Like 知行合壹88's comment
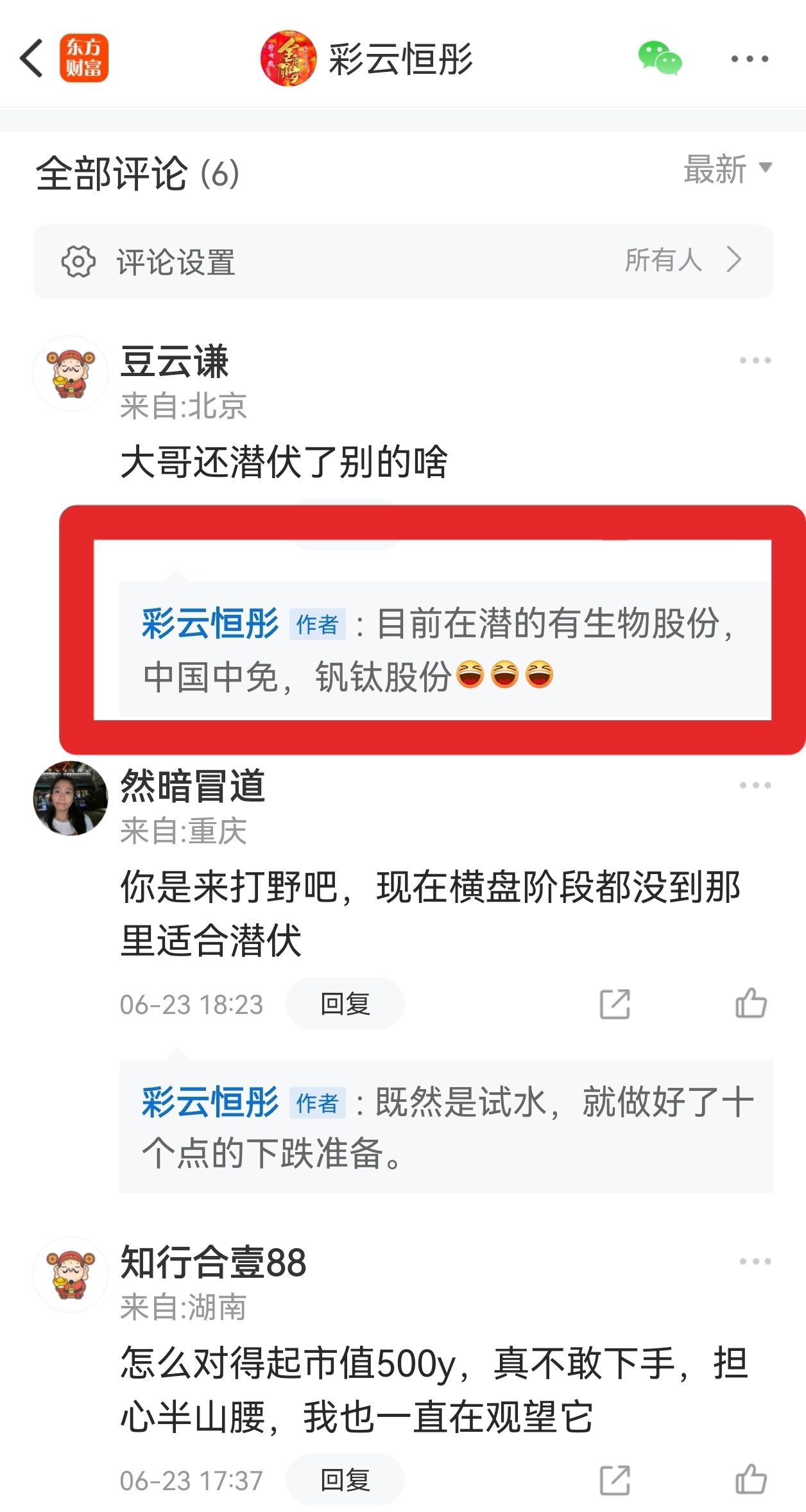The height and width of the screenshot is (1512, 806). pyautogui.click(x=751, y=1480)
